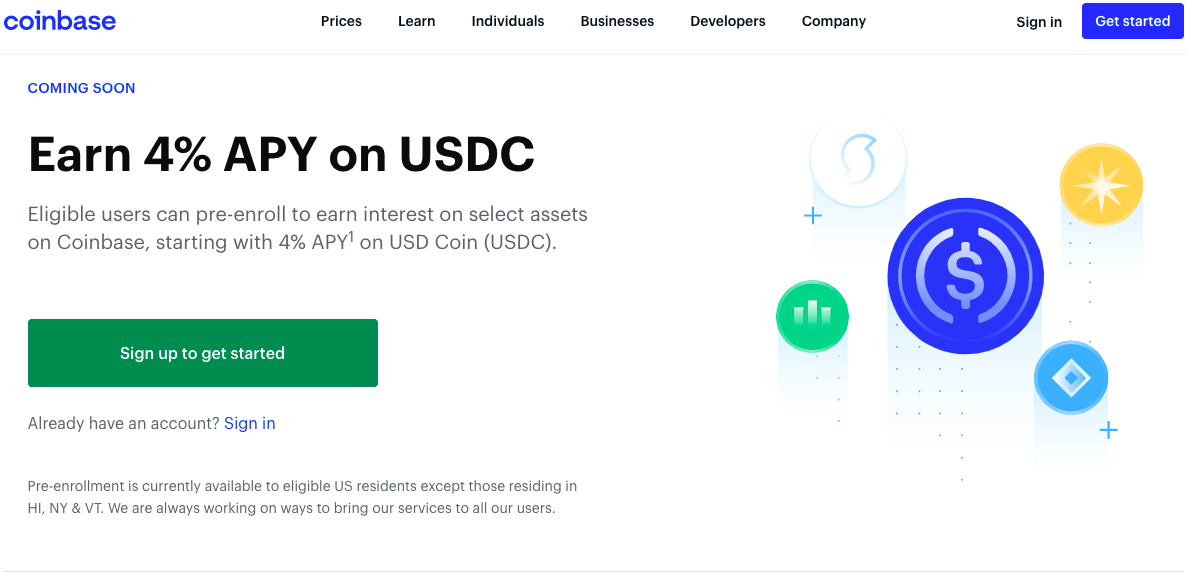Select Company in the navigation bar

point(834,21)
